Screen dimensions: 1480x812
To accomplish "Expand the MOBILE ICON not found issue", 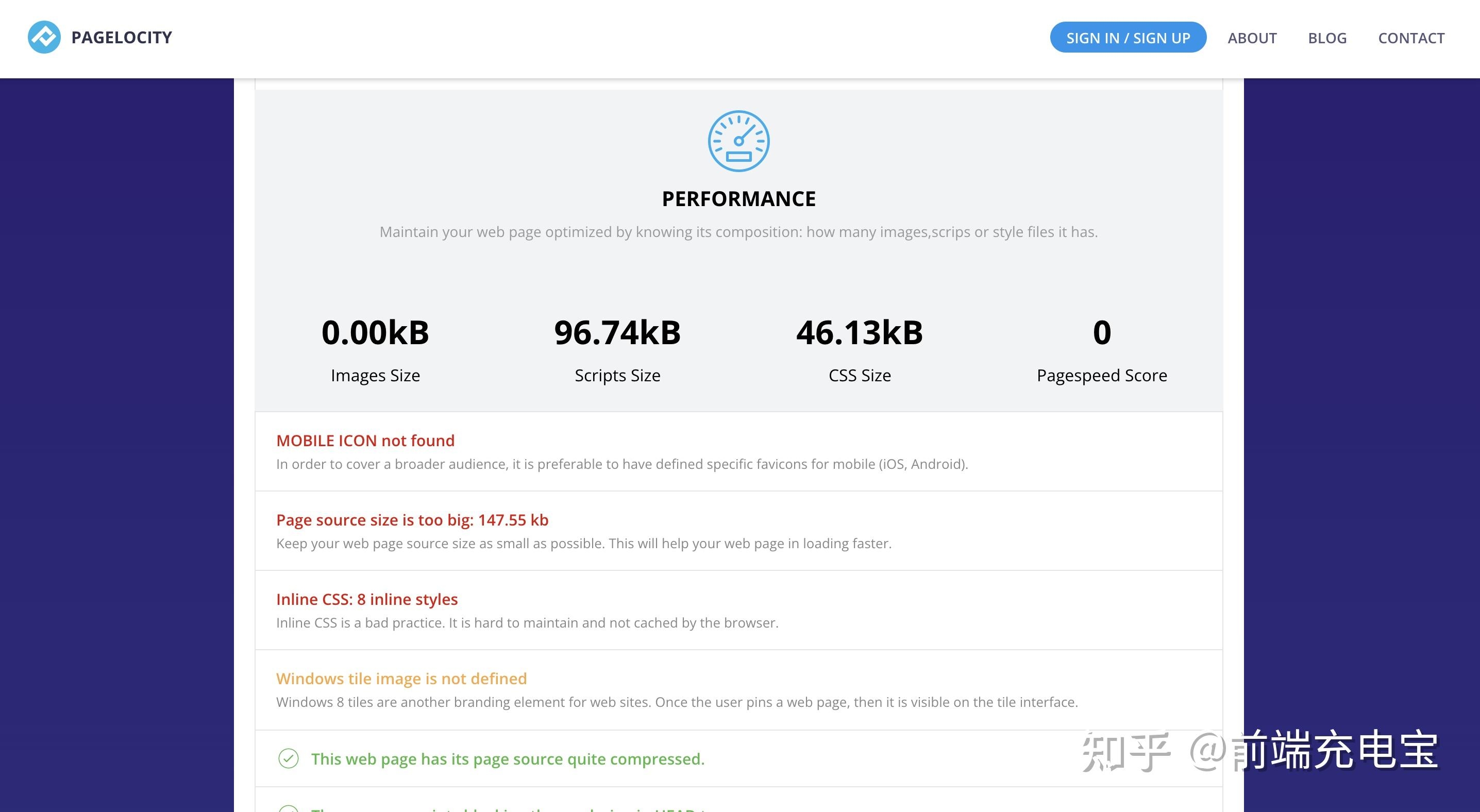I will point(365,441).
